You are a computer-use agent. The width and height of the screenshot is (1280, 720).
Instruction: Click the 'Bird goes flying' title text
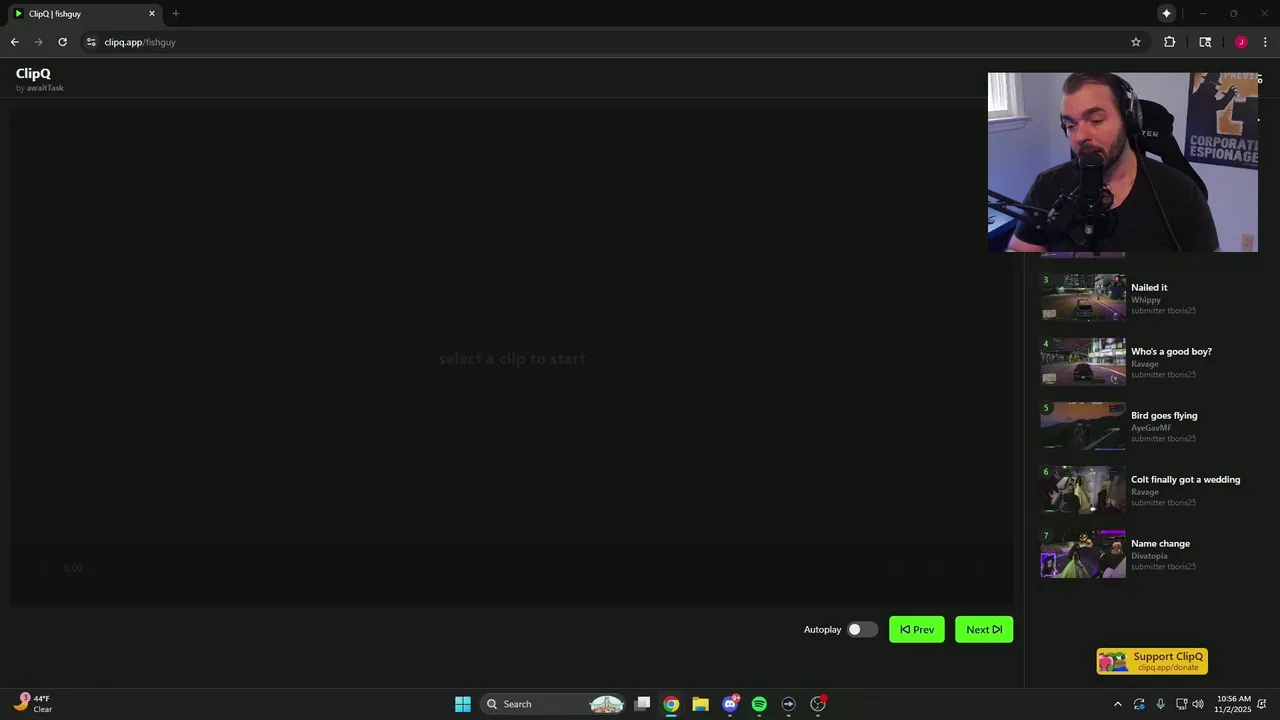(x=1164, y=415)
